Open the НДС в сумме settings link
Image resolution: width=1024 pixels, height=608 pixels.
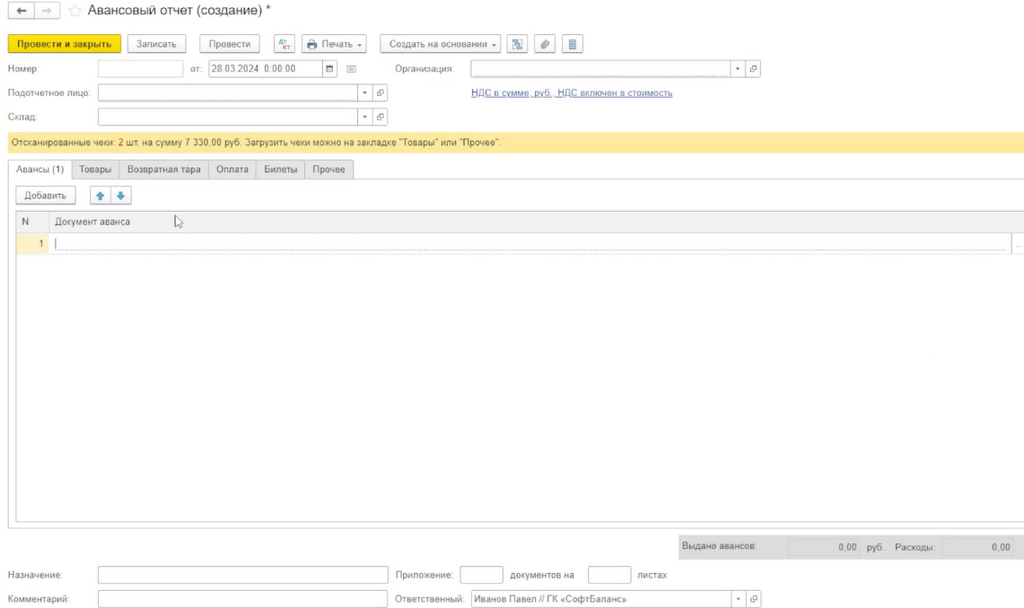tap(571, 93)
